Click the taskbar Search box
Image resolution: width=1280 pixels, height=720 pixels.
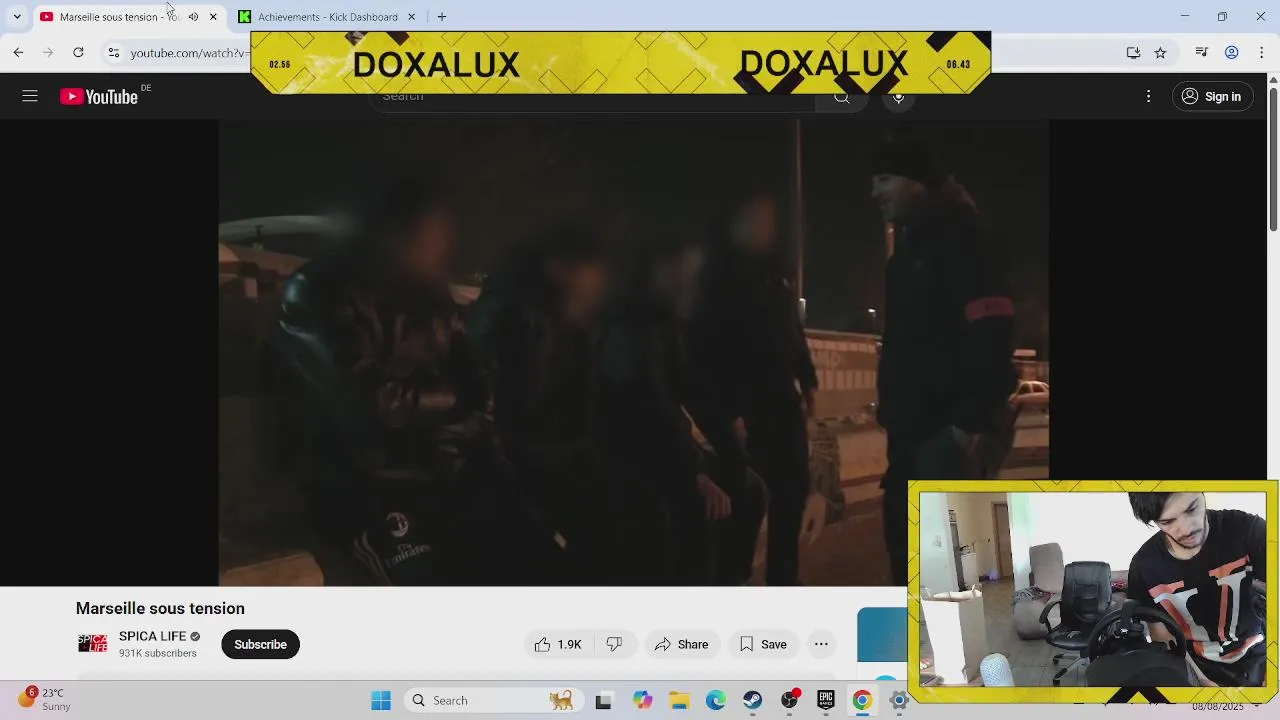pos(493,700)
